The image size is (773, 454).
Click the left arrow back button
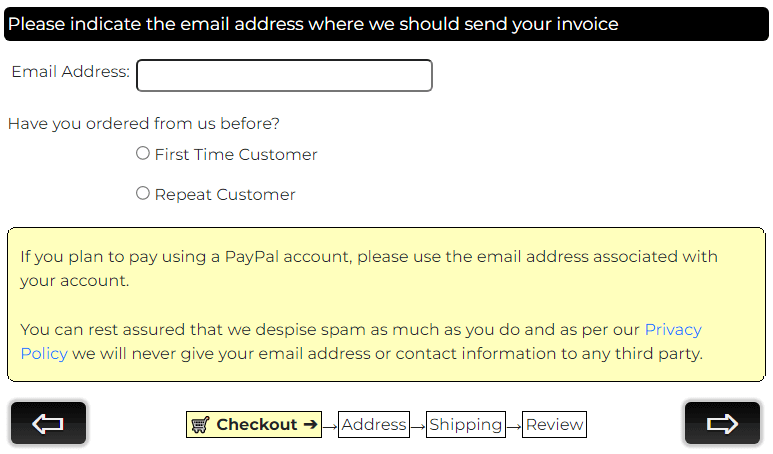tap(48, 423)
